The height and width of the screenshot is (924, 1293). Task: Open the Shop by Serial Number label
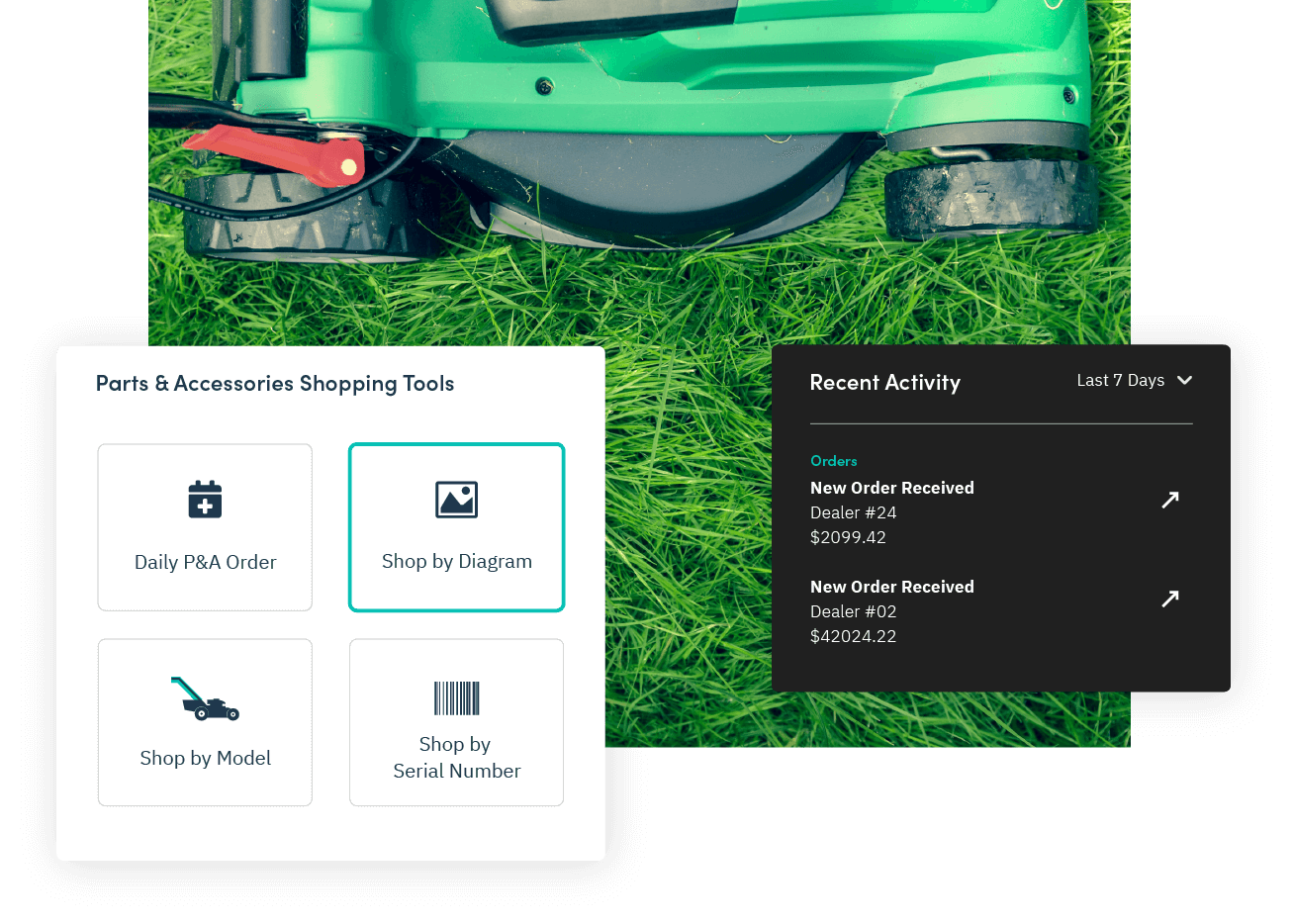[x=456, y=758]
